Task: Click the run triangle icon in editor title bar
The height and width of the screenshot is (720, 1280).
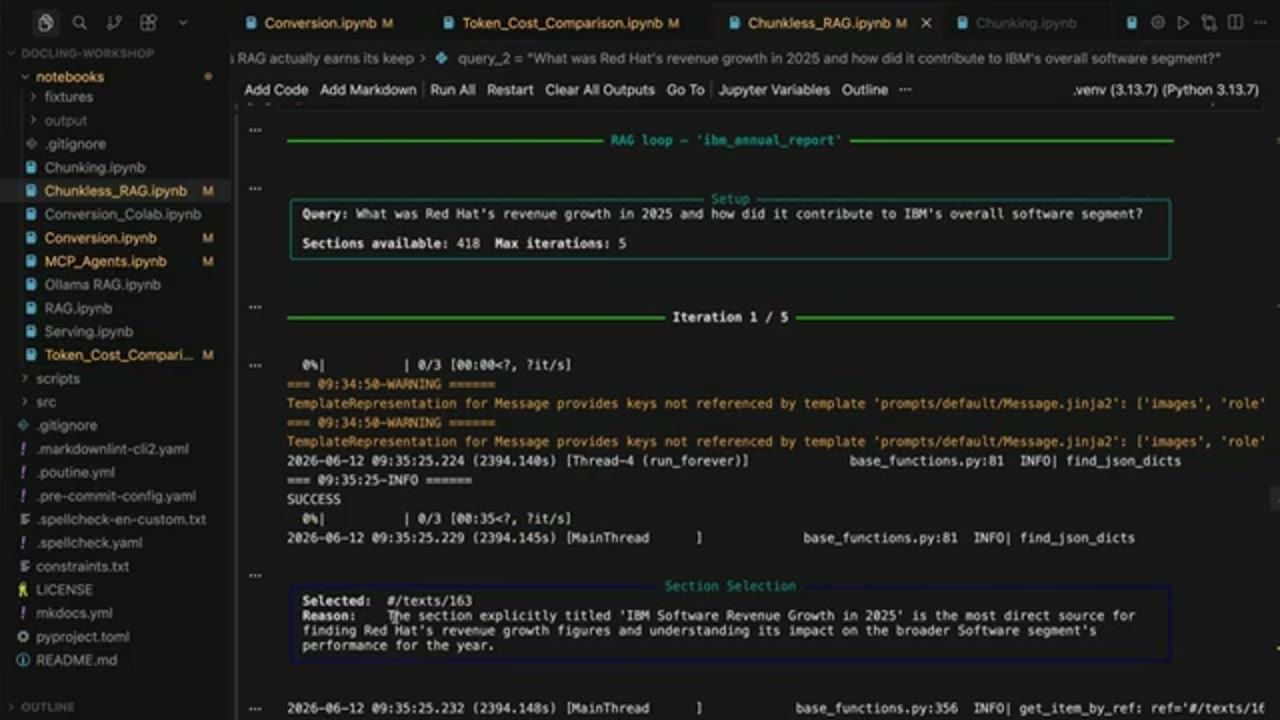Action: click(x=1183, y=22)
